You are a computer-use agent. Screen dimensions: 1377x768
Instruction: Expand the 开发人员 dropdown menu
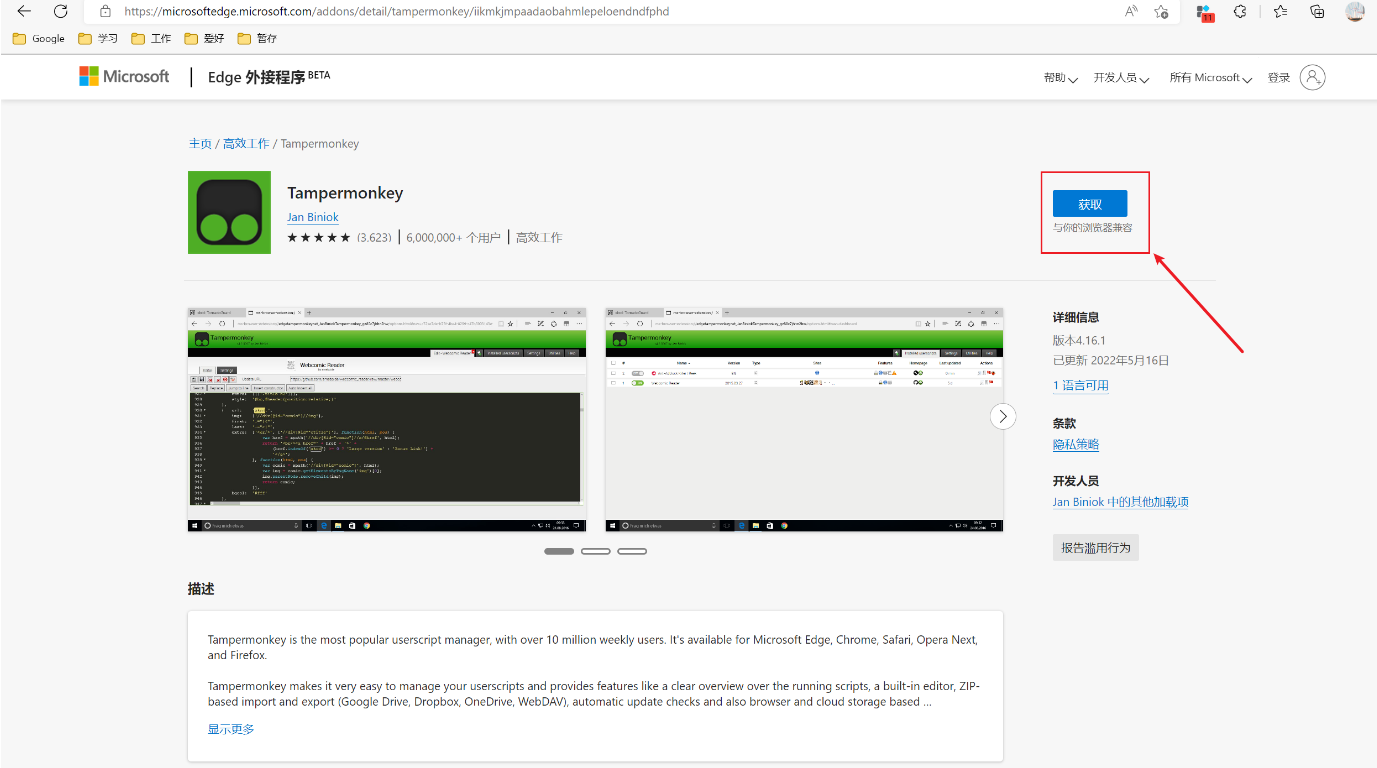click(x=1121, y=77)
